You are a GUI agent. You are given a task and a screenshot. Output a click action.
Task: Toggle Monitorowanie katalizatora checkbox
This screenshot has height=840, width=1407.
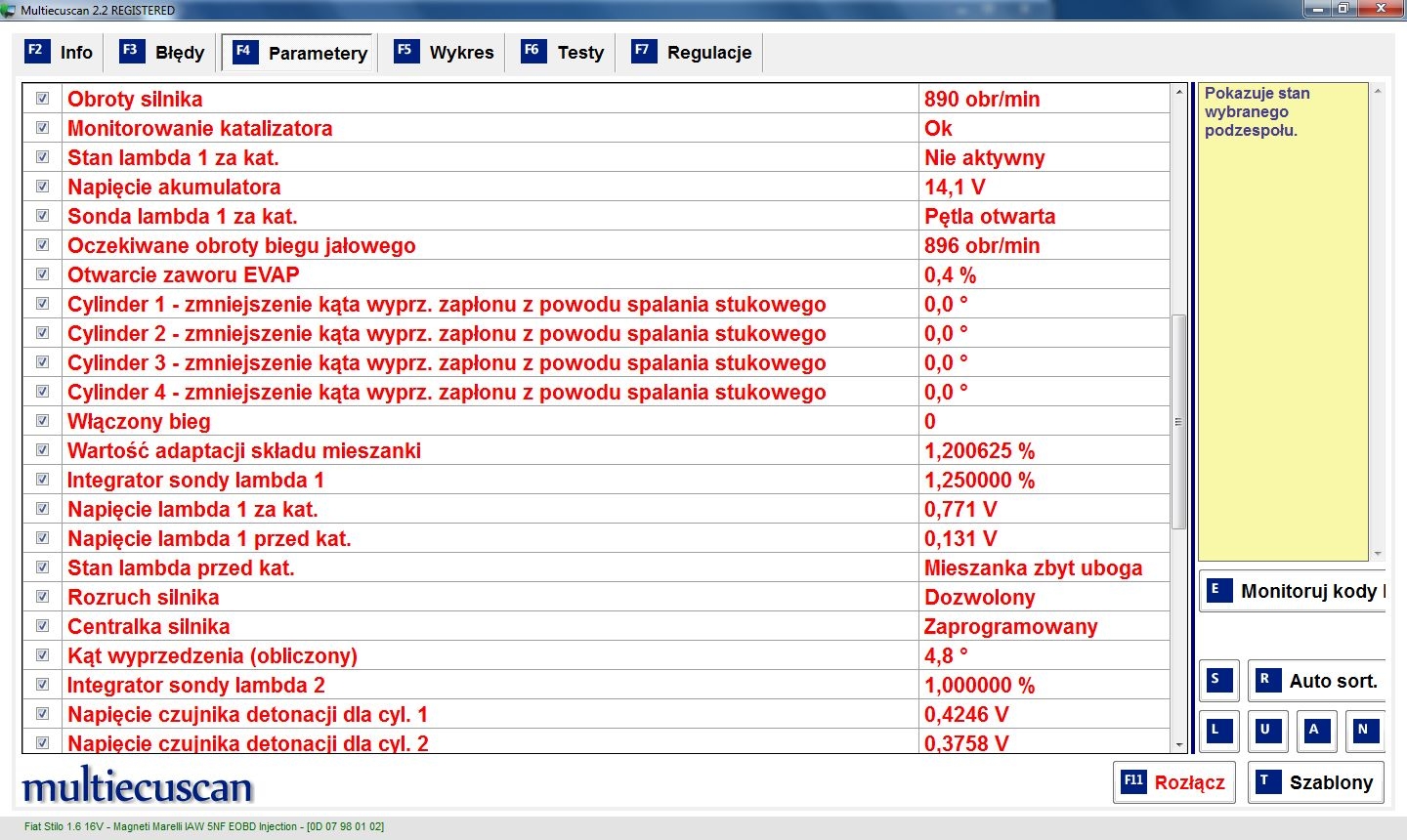42,128
